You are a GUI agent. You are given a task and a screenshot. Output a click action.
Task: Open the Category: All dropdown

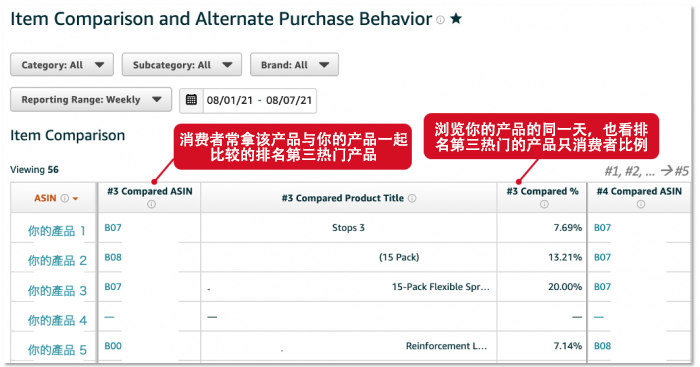[x=62, y=65]
